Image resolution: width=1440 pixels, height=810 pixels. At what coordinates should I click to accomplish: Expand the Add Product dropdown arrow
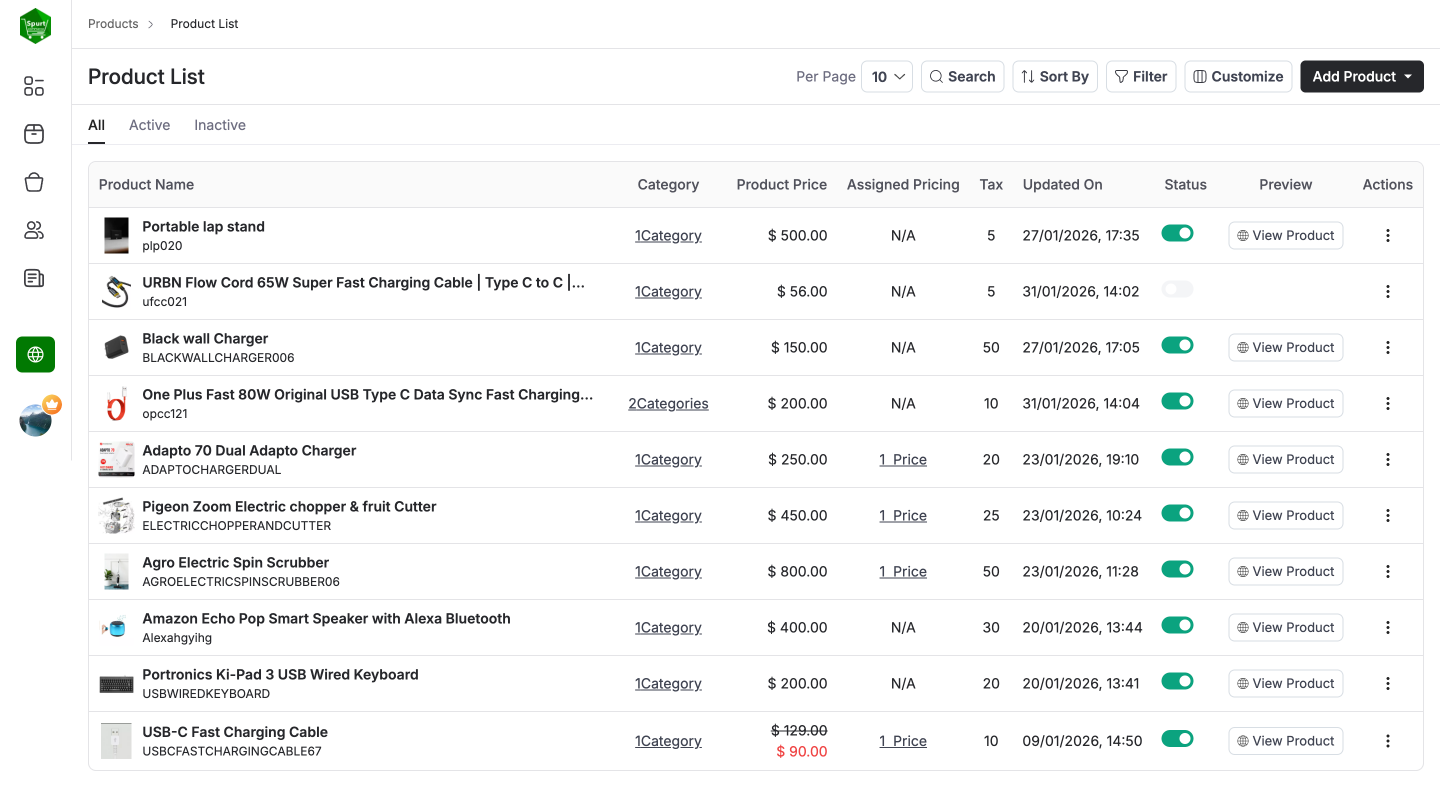(x=1406, y=76)
